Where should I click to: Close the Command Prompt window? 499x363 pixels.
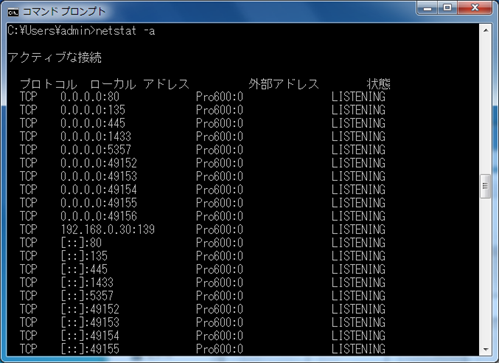[475, 8]
